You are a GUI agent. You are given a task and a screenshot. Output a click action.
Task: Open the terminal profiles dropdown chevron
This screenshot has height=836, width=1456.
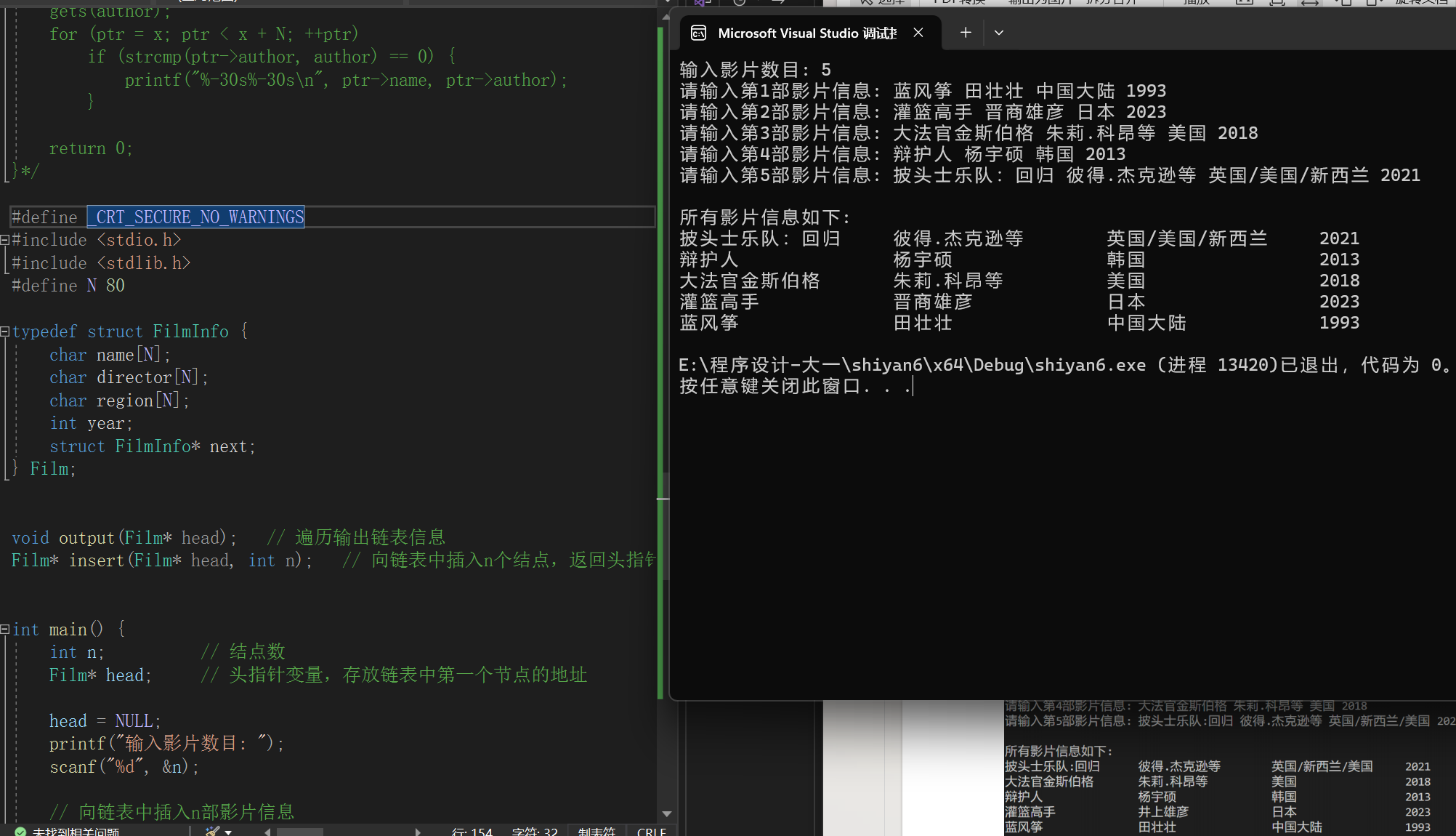999,33
